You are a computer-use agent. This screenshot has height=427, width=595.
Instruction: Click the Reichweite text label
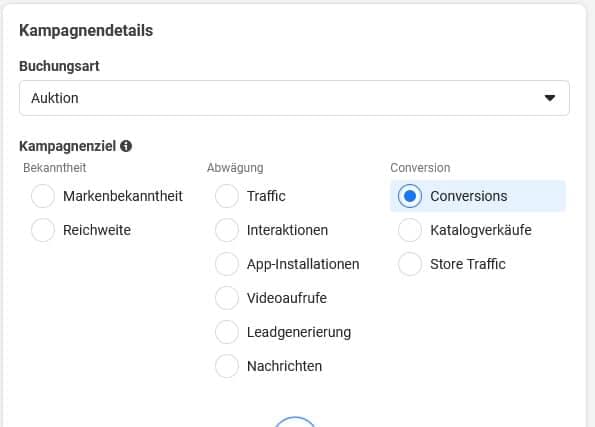pyautogui.click(x=97, y=230)
